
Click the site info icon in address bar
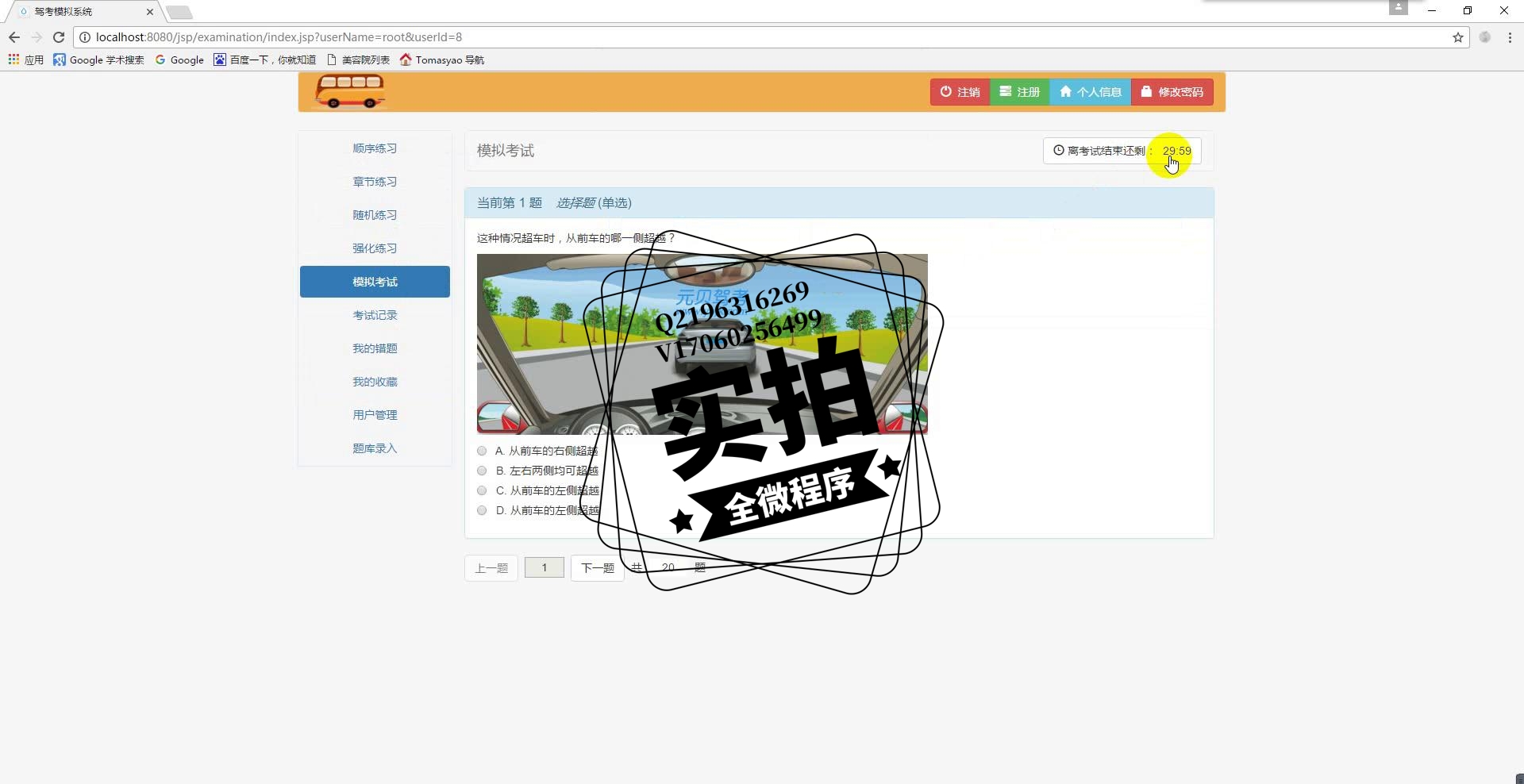coord(84,37)
